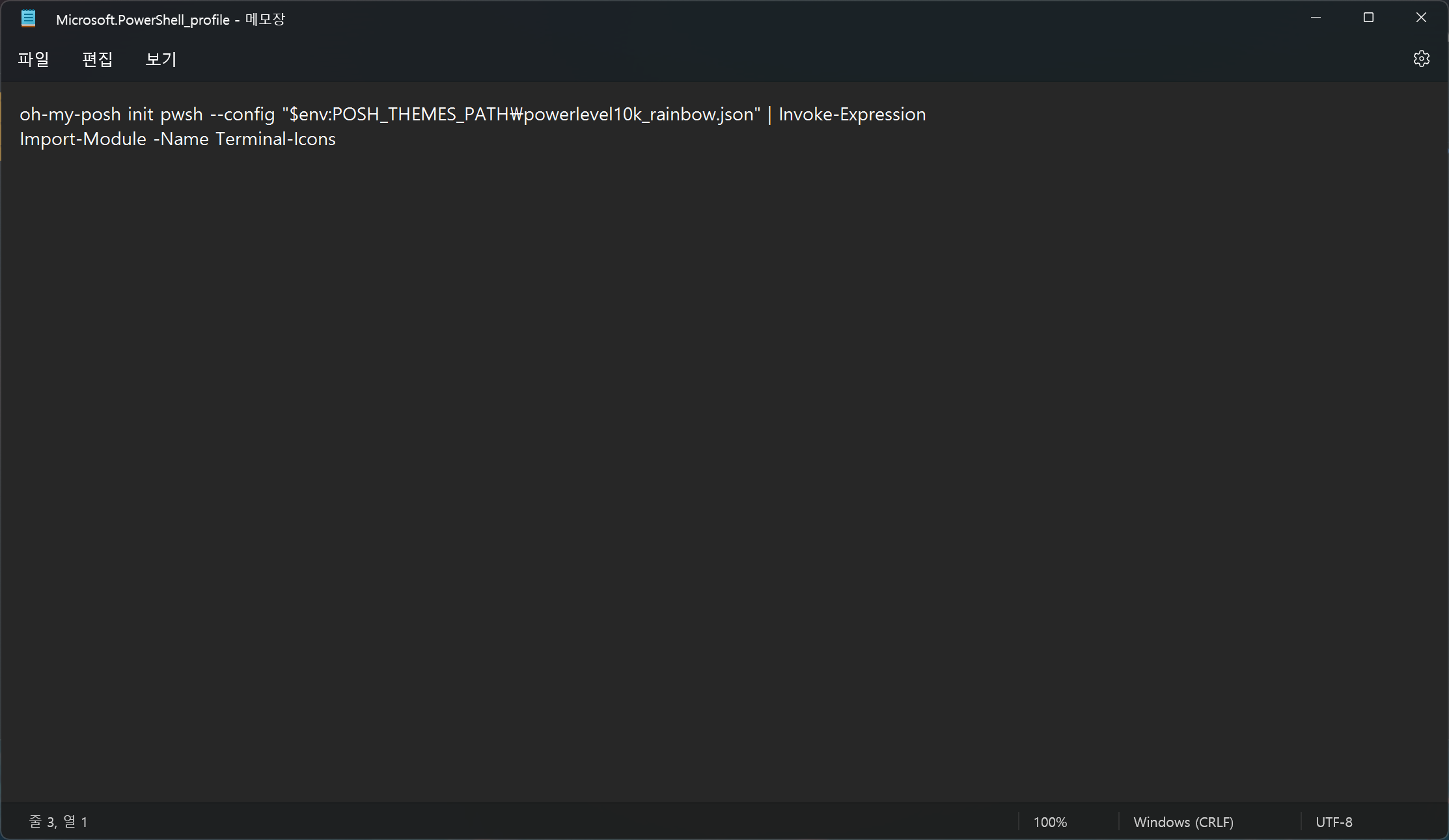
Task: Minimize the Notepad window
Action: pos(1316,18)
